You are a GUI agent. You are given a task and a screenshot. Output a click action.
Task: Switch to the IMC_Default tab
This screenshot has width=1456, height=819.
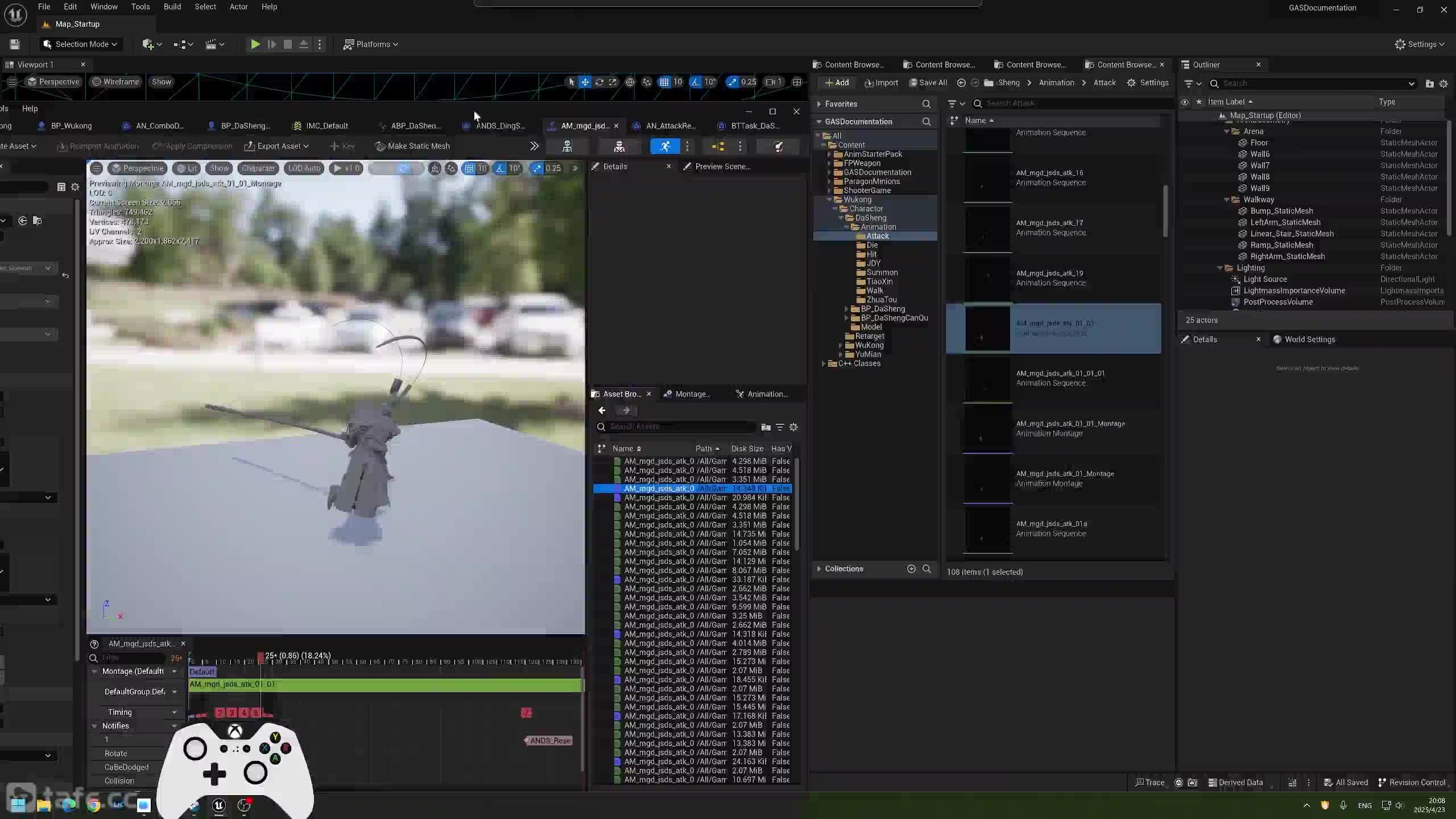pos(321,126)
